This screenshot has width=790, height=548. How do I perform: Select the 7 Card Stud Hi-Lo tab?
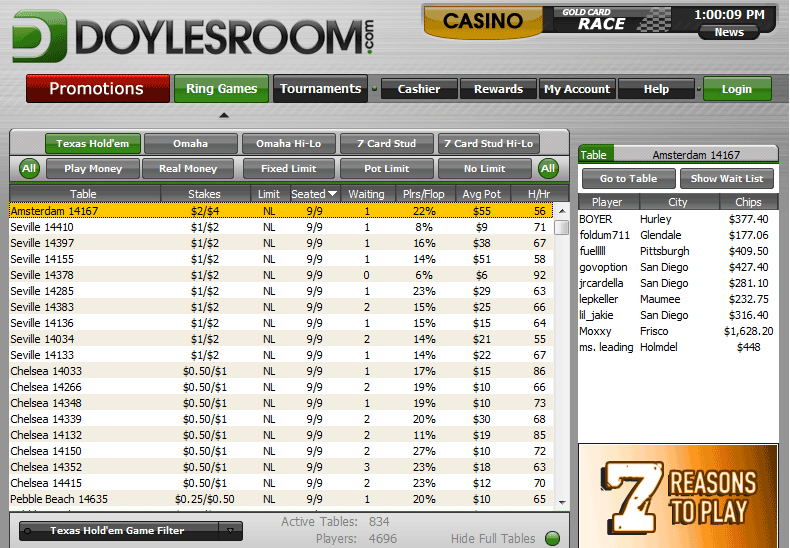click(x=489, y=144)
